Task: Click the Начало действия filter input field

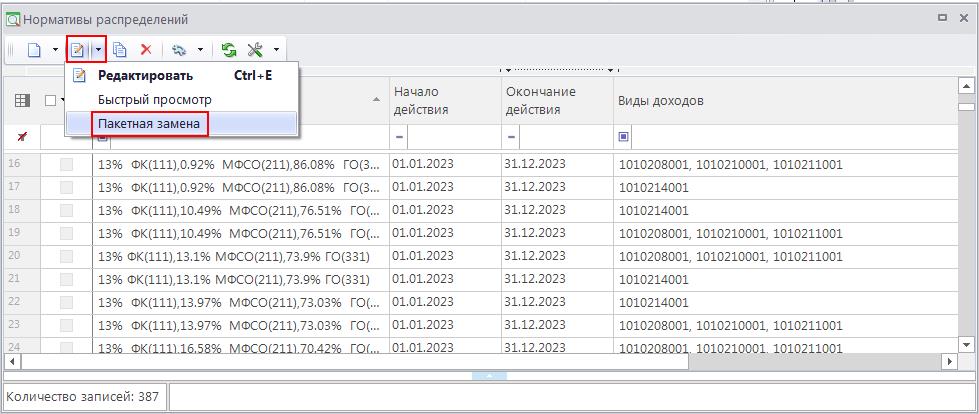Action: 454,137
